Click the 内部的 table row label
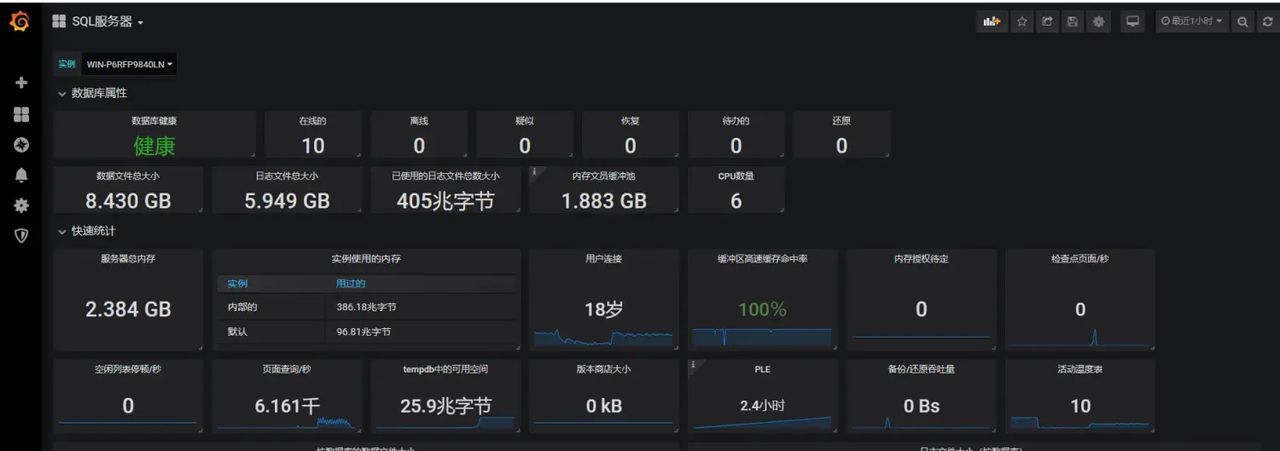Image resolution: width=1280 pixels, height=451 pixels. point(242,307)
